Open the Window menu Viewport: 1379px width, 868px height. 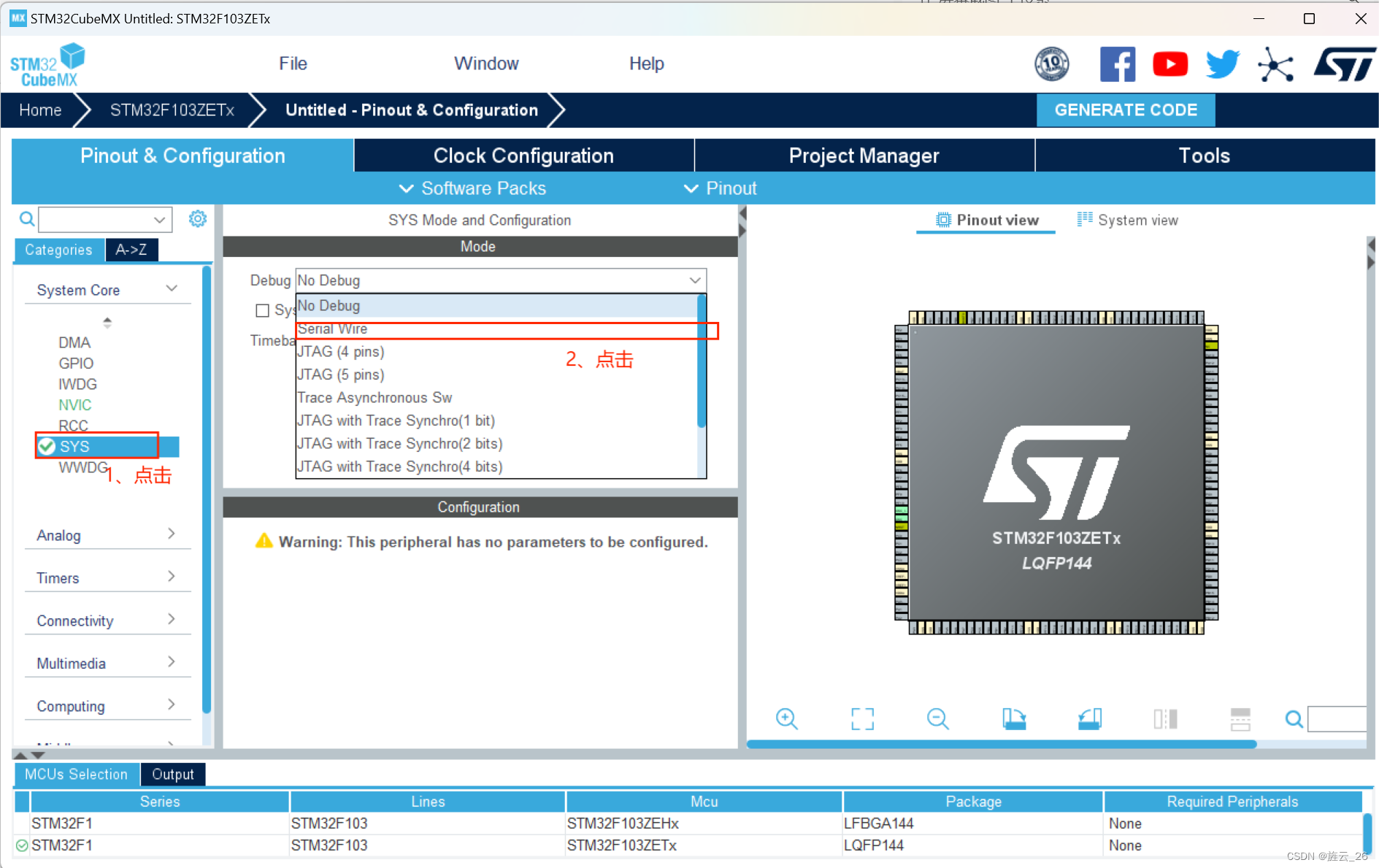tap(486, 64)
